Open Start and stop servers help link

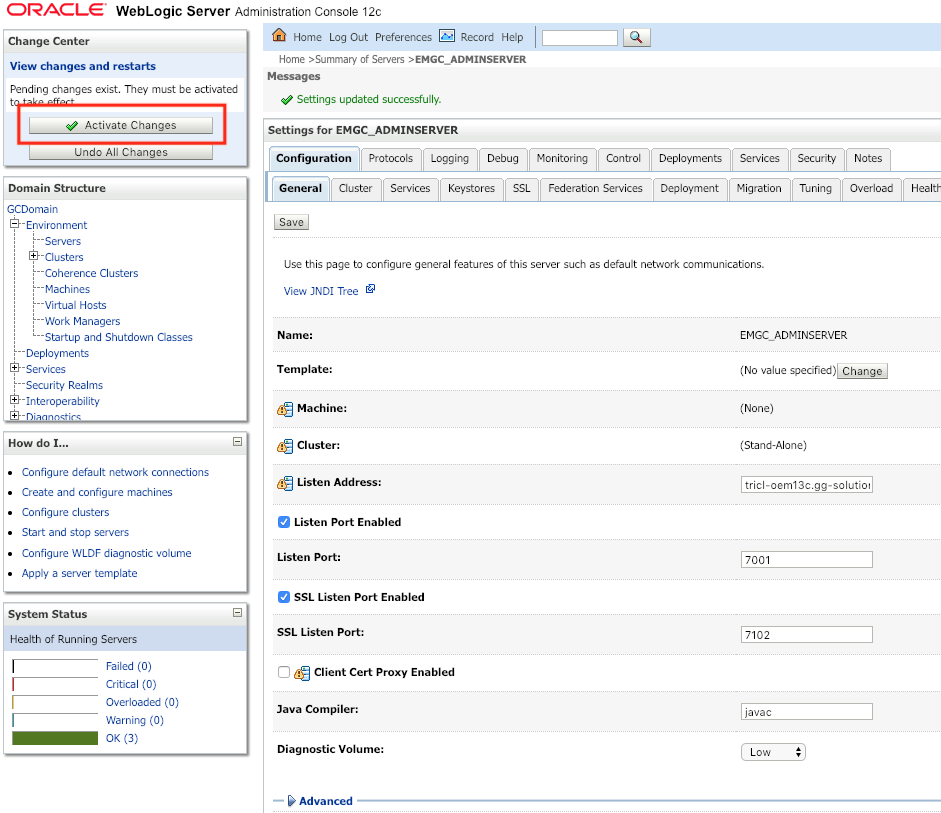pyautogui.click(x=75, y=532)
